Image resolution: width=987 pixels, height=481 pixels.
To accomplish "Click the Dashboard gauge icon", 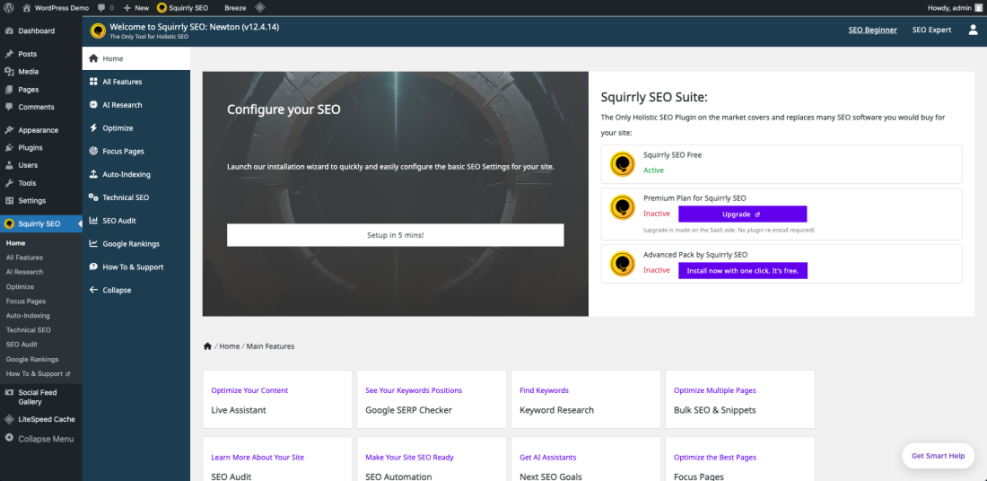I will (x=9, y=31).
